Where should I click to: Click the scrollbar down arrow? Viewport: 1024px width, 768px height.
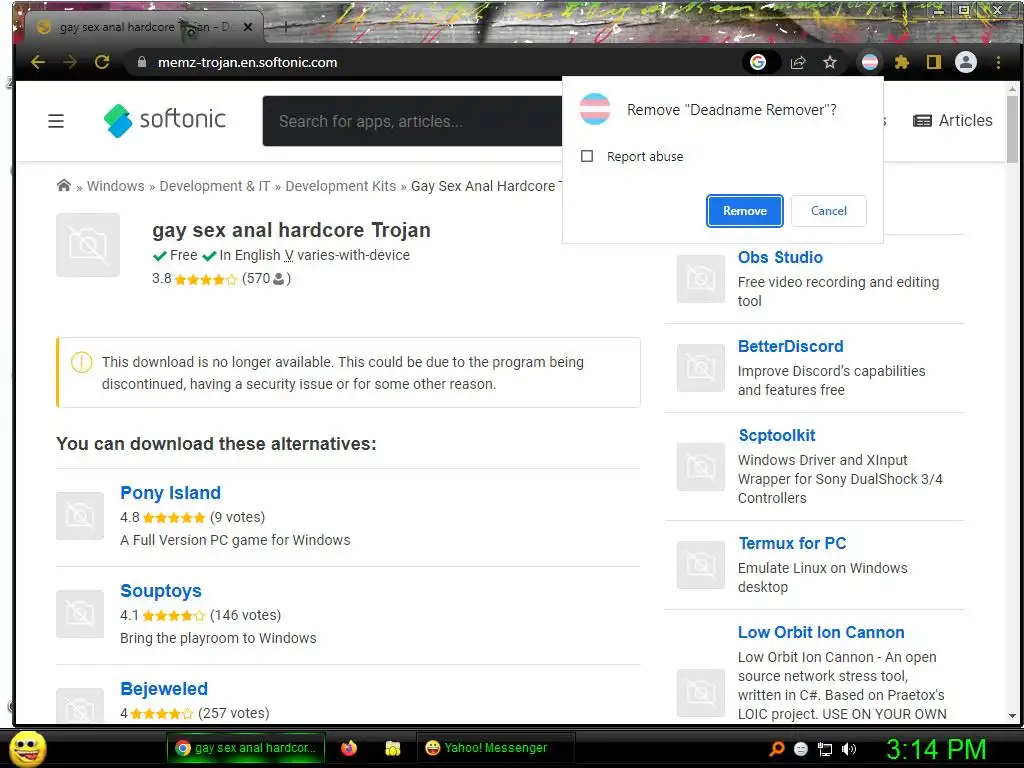(x=1012, y=716)
